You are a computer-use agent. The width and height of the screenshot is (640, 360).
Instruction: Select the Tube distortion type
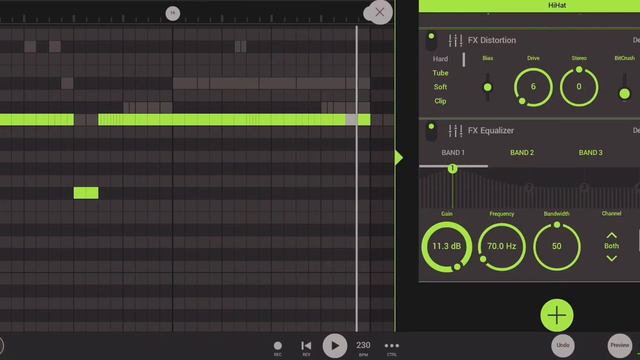pos(440,73)
